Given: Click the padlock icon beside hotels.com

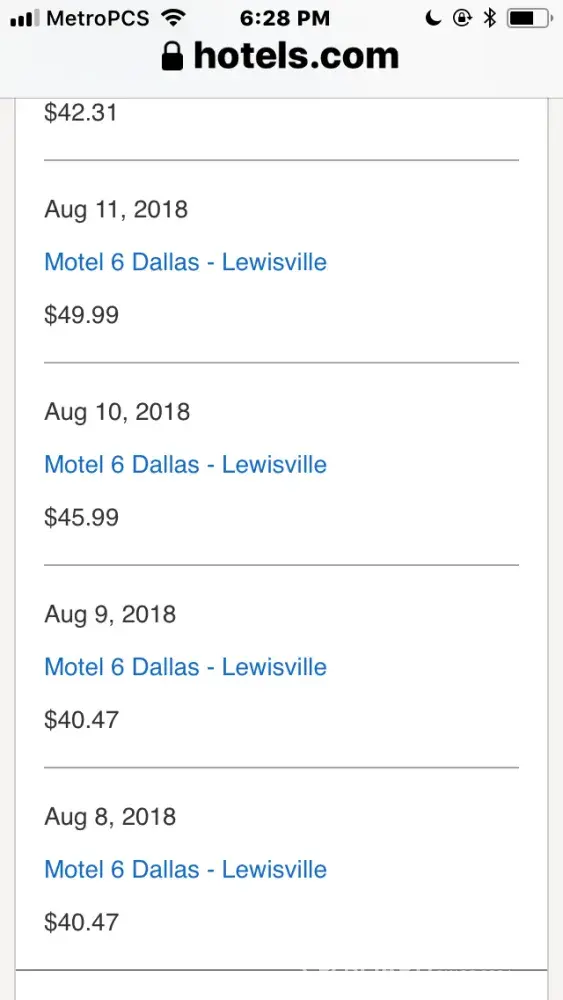Looking at the screenshot, I should 172,56.
